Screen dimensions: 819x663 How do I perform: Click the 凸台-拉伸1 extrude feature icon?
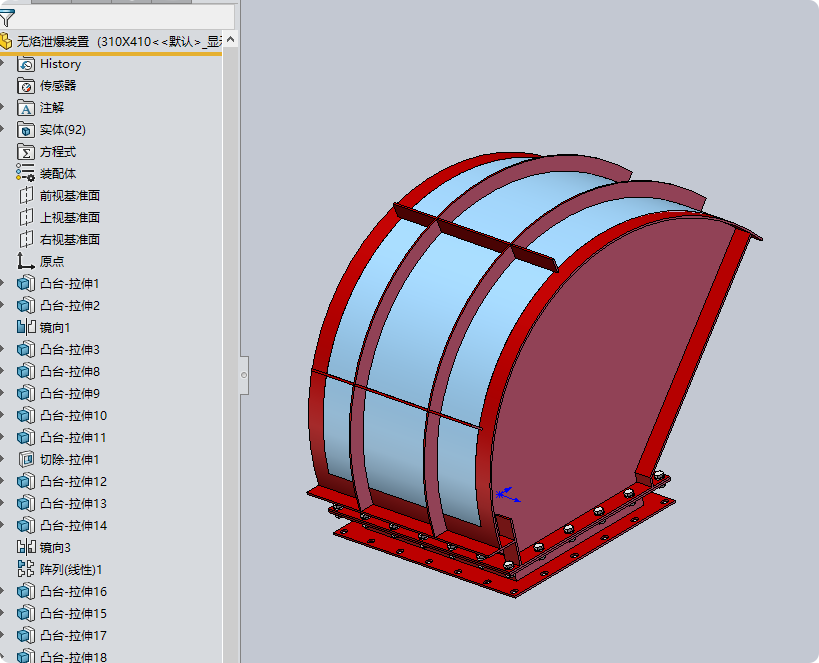click(26, 284)
